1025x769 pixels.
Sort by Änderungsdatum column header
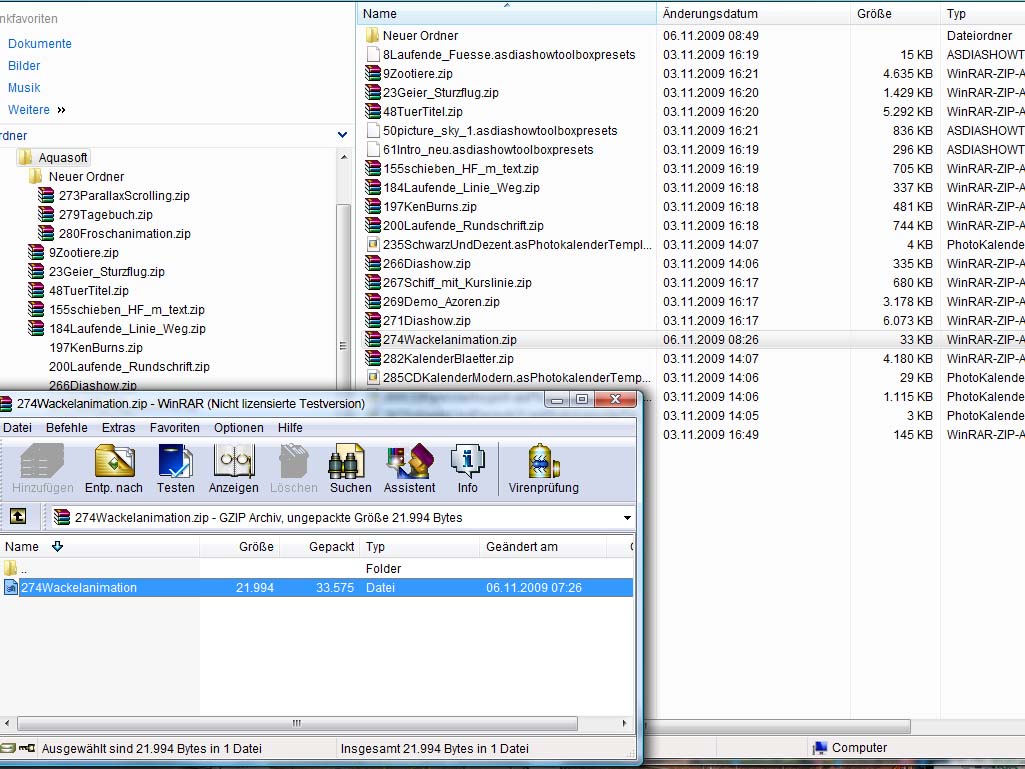tap(710, 14)
